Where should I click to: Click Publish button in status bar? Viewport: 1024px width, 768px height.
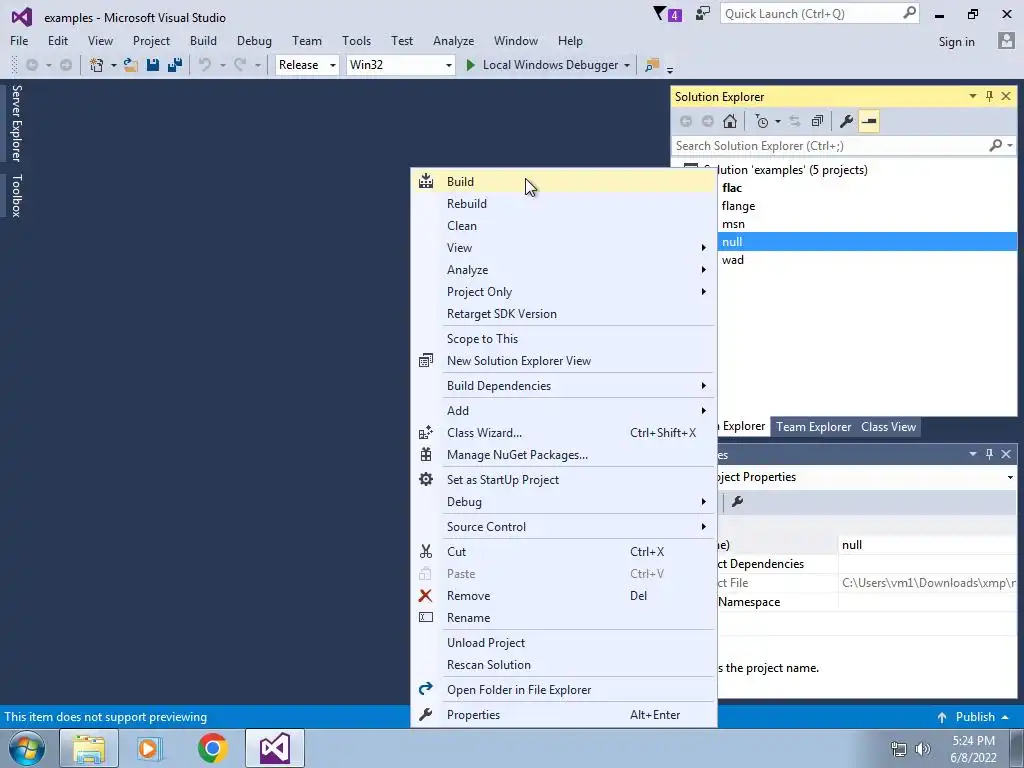pyautogui.click(x=974, y=716)
